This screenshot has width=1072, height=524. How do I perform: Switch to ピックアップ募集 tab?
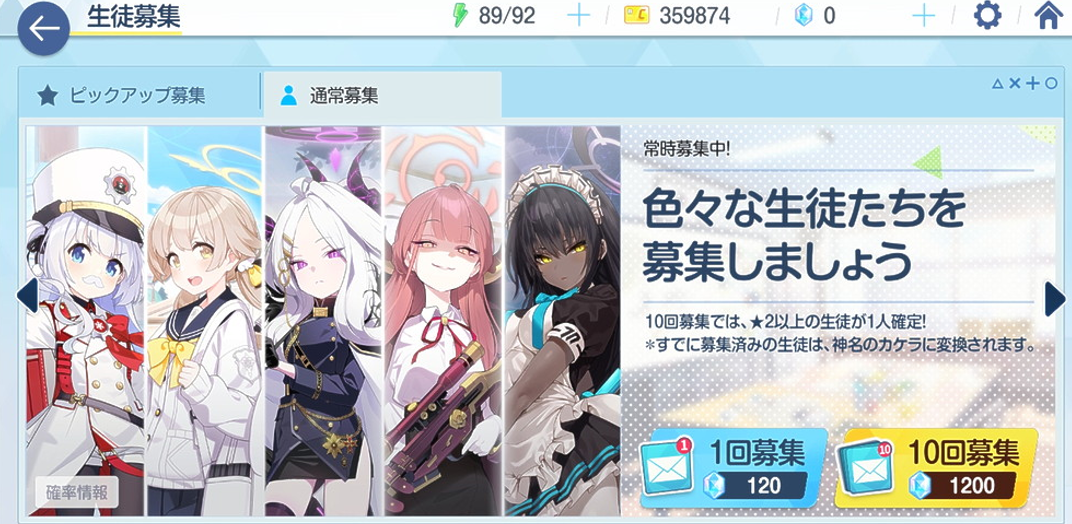139,95
